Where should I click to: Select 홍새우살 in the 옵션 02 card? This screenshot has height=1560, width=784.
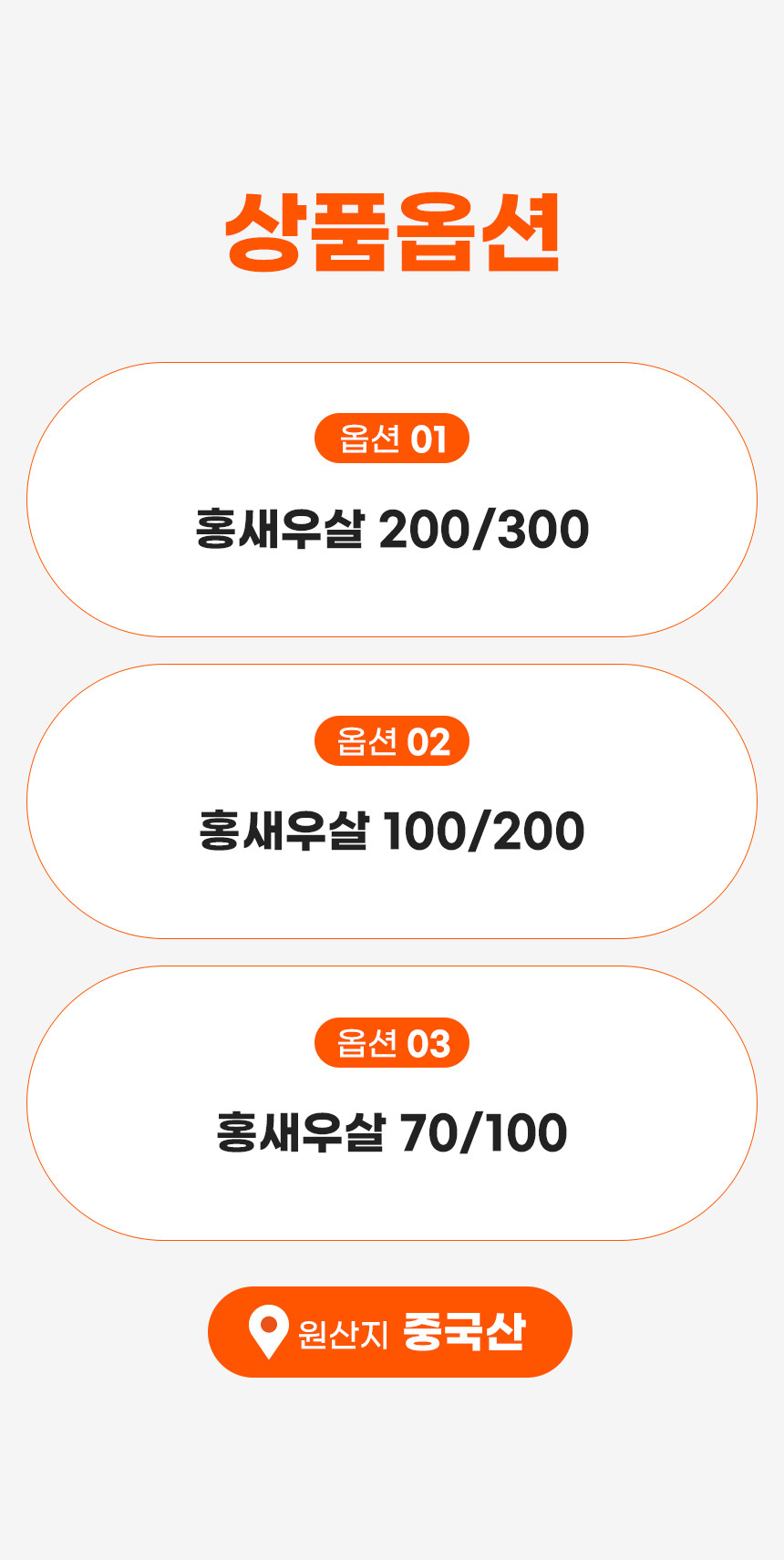(x=284, y=831)
